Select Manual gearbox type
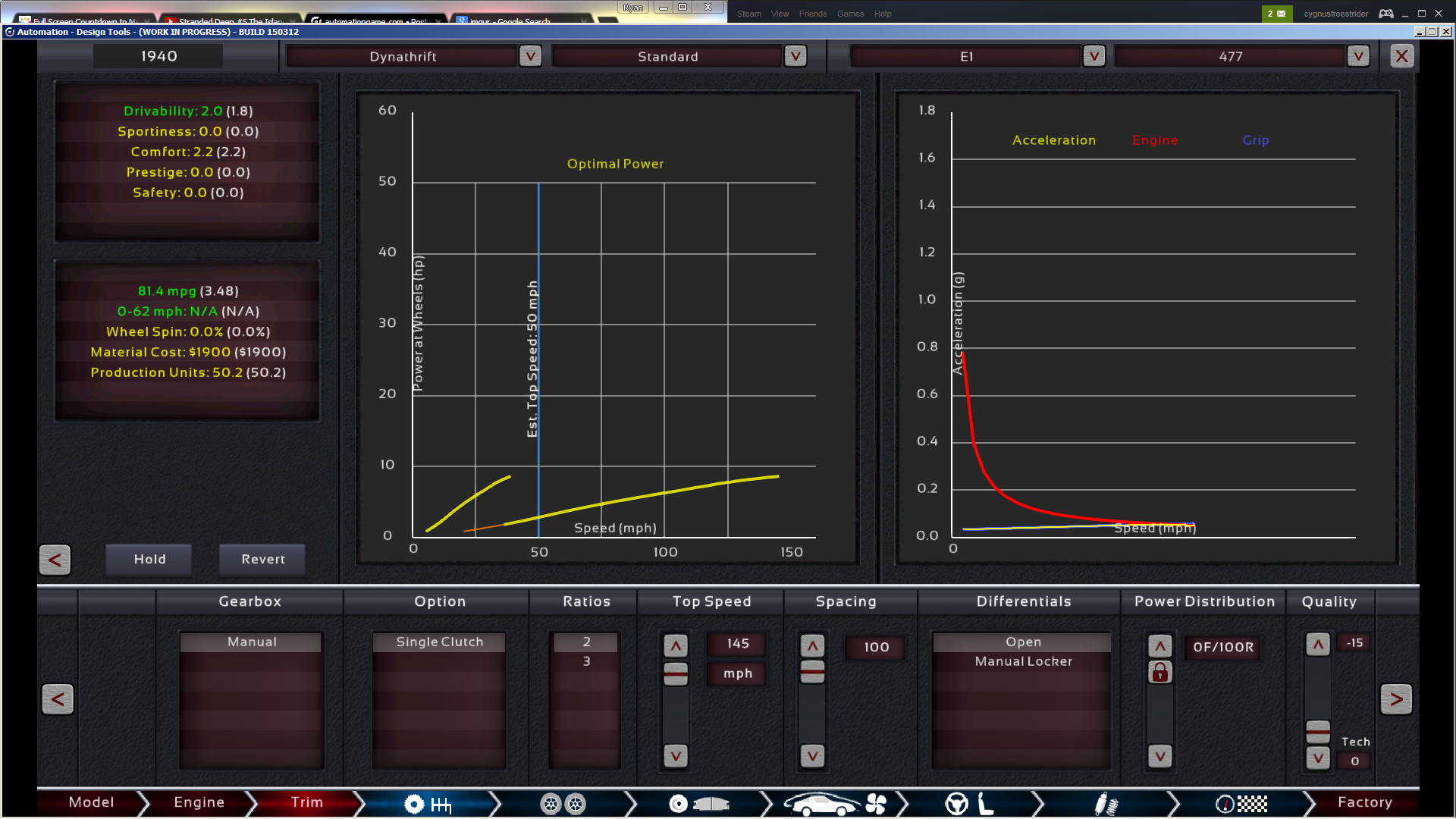The width and height of the screenshot is (1456, 819). (252, 642)
